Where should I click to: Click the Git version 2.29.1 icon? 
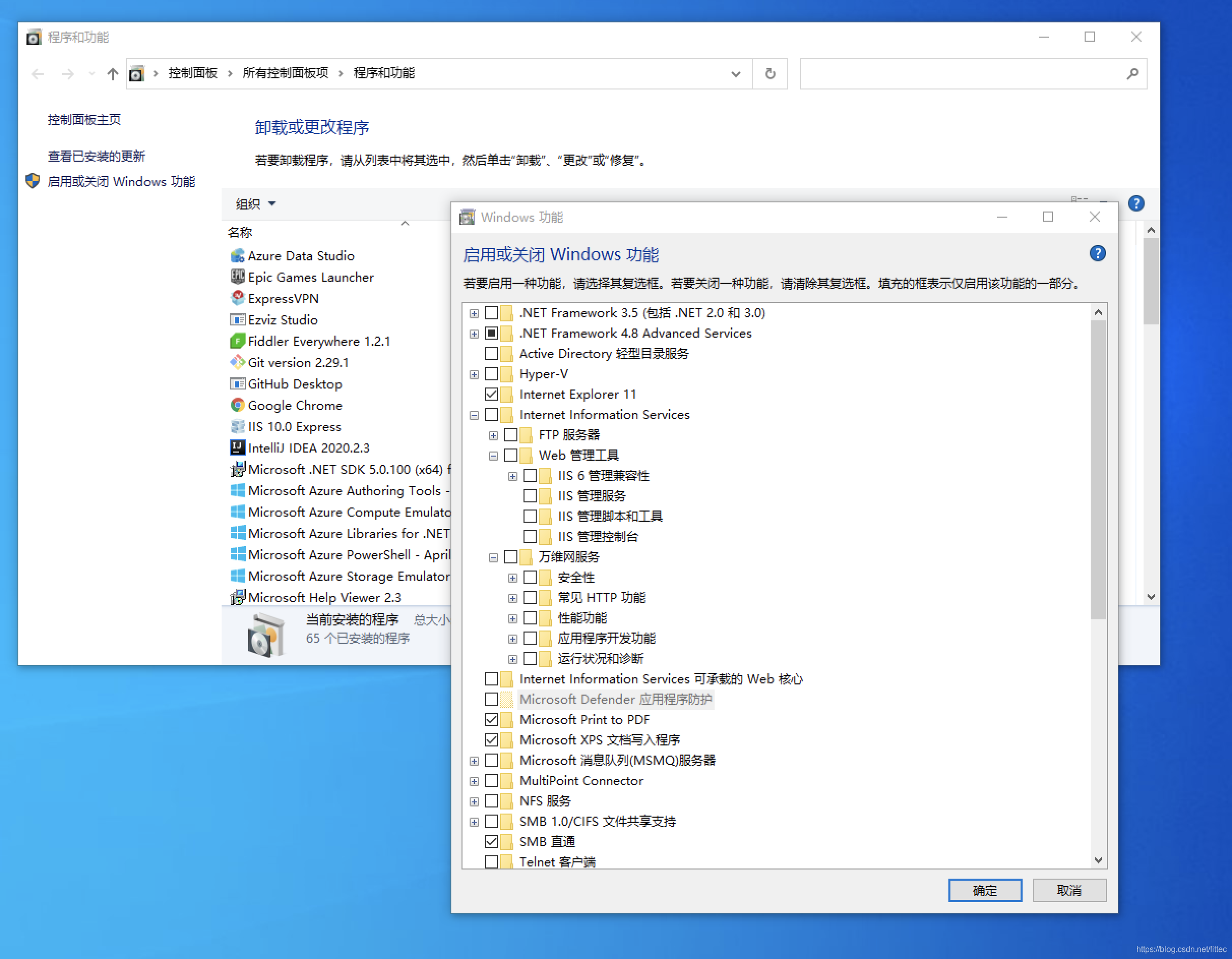[237, 363]
